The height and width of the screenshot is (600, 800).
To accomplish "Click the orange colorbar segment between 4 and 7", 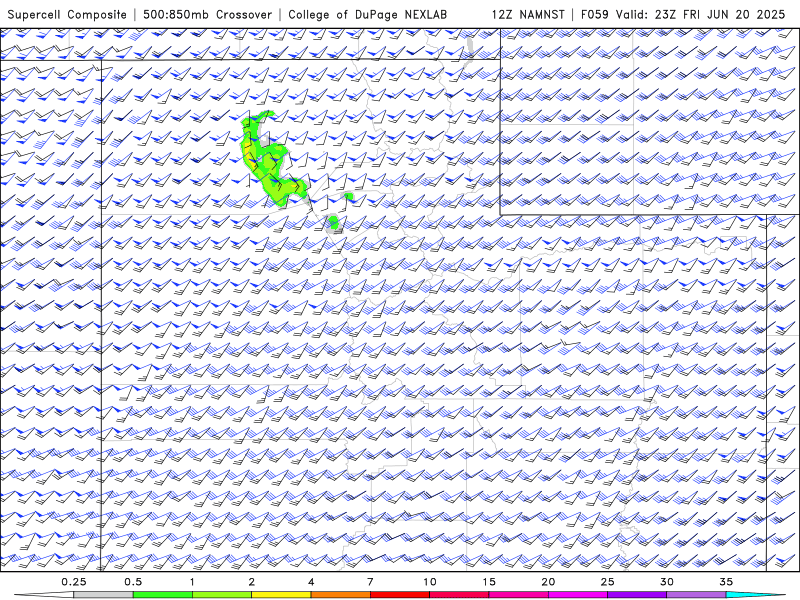I will (340, 595).
